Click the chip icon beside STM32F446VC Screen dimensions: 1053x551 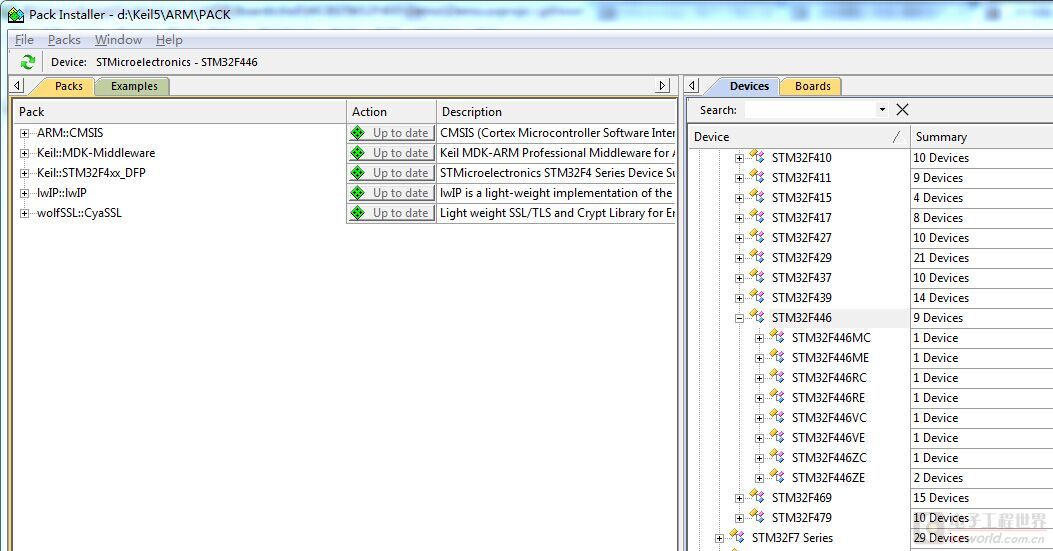(777, 417)
